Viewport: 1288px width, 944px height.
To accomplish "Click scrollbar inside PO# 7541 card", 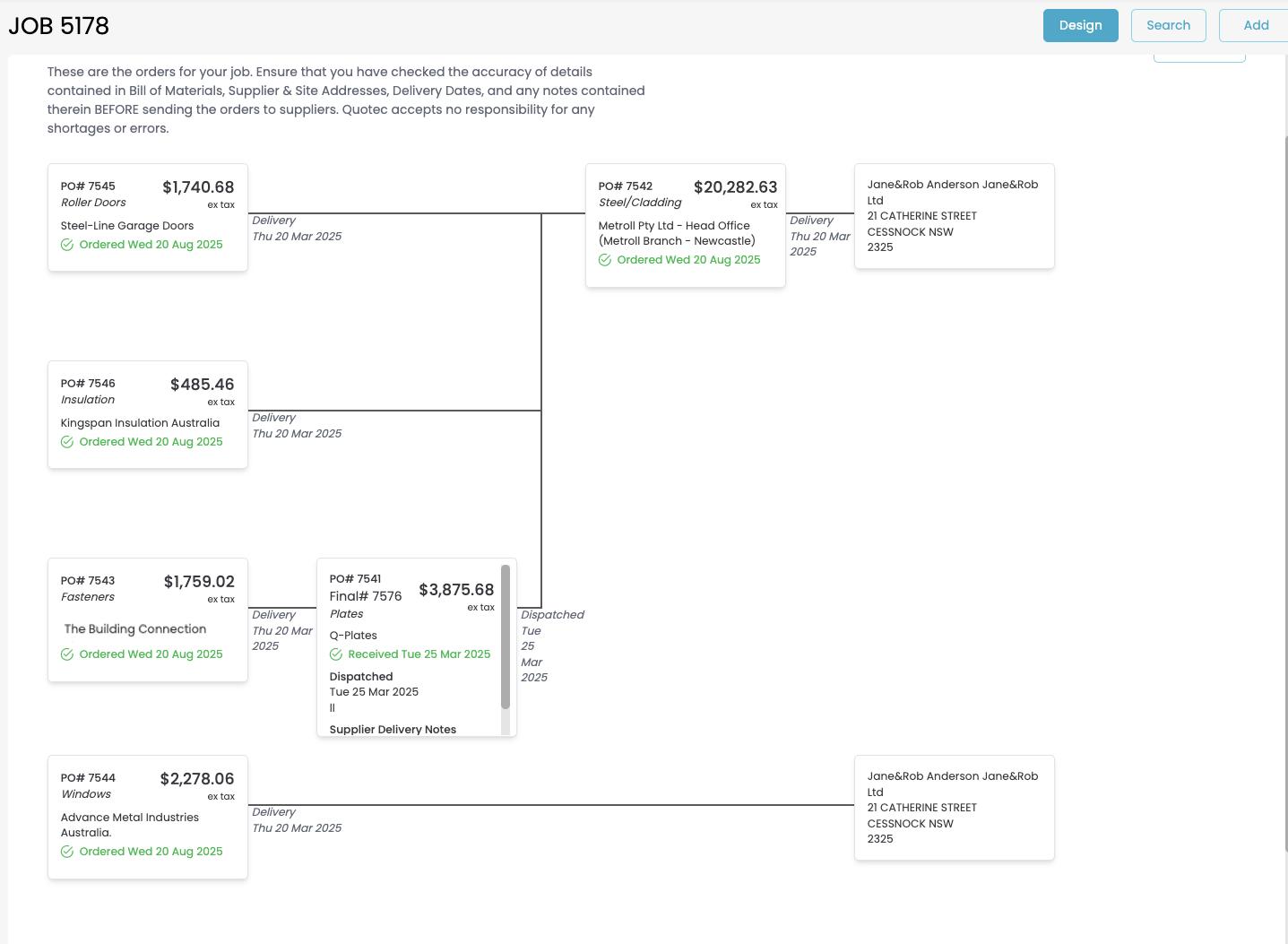I will 506,637.
